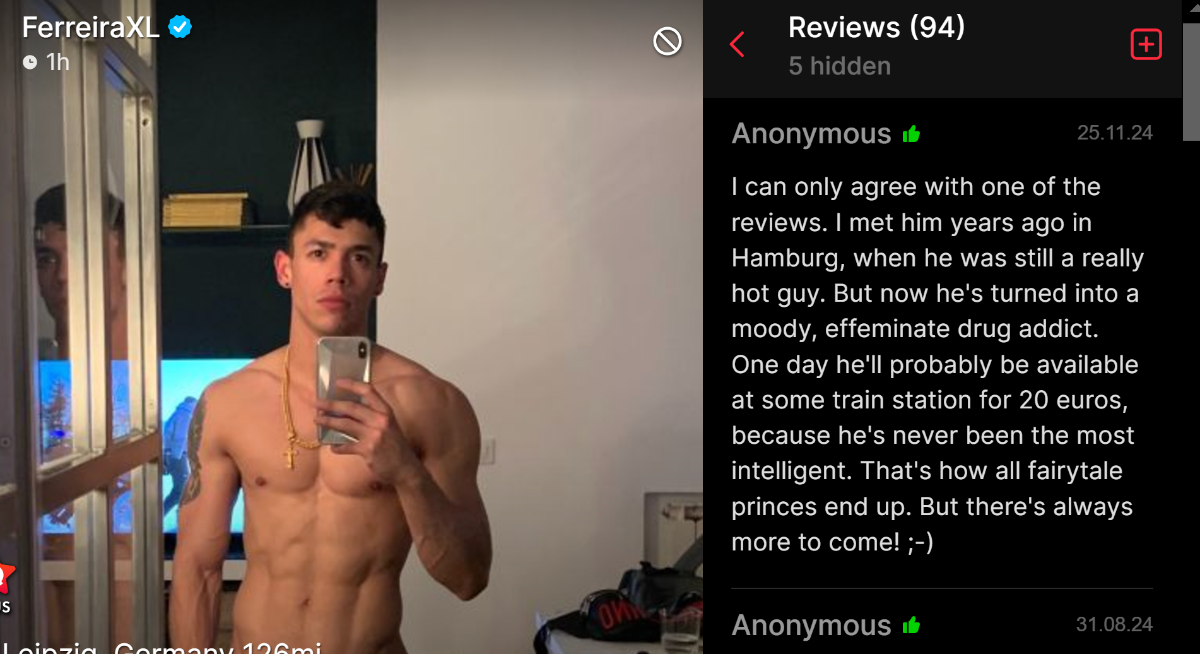Open the FerreiraXL profile name

click(90, 28)
